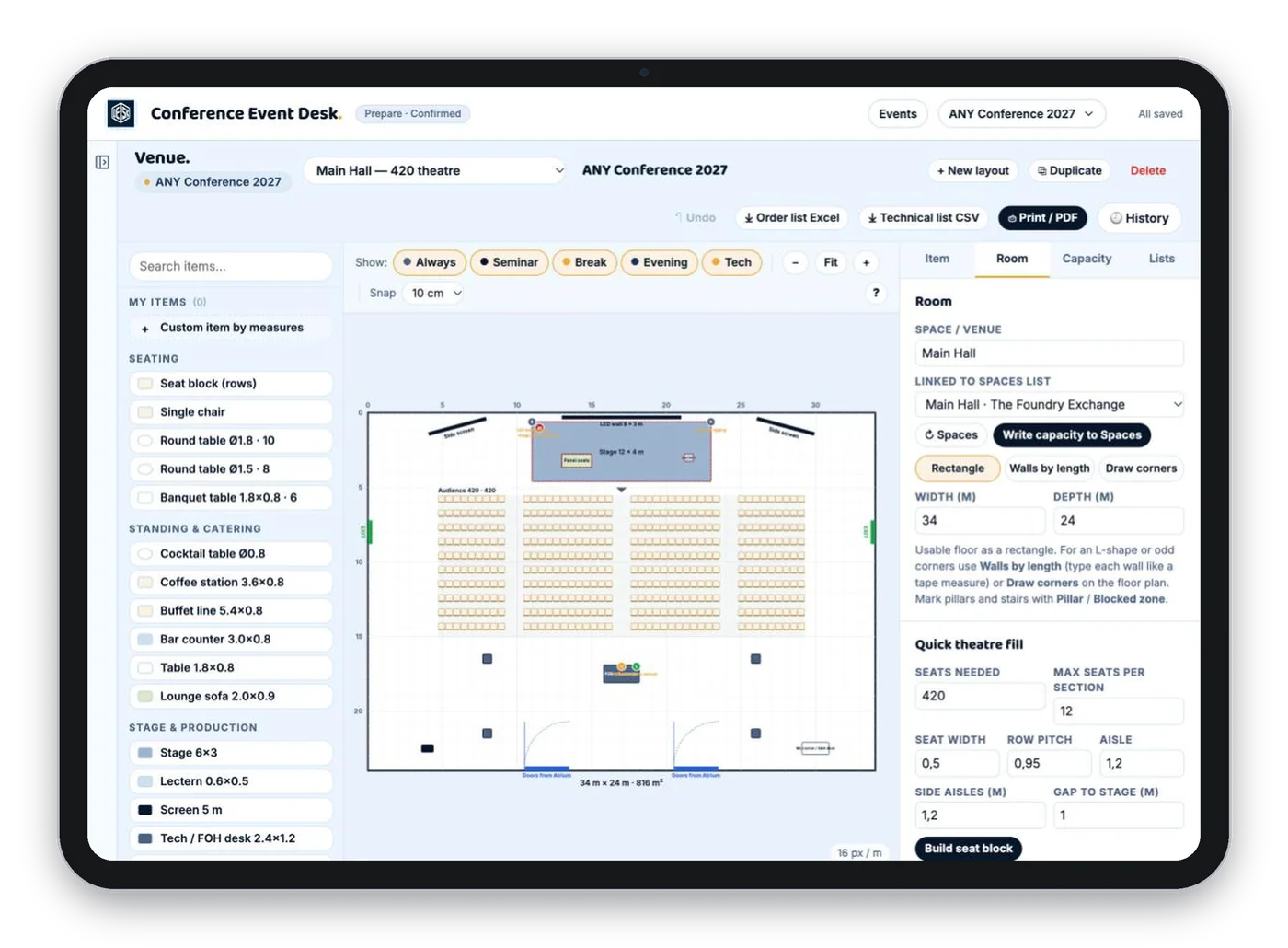Click the Build seat block button
This screenshot has height=948, width=1288.
969,849
